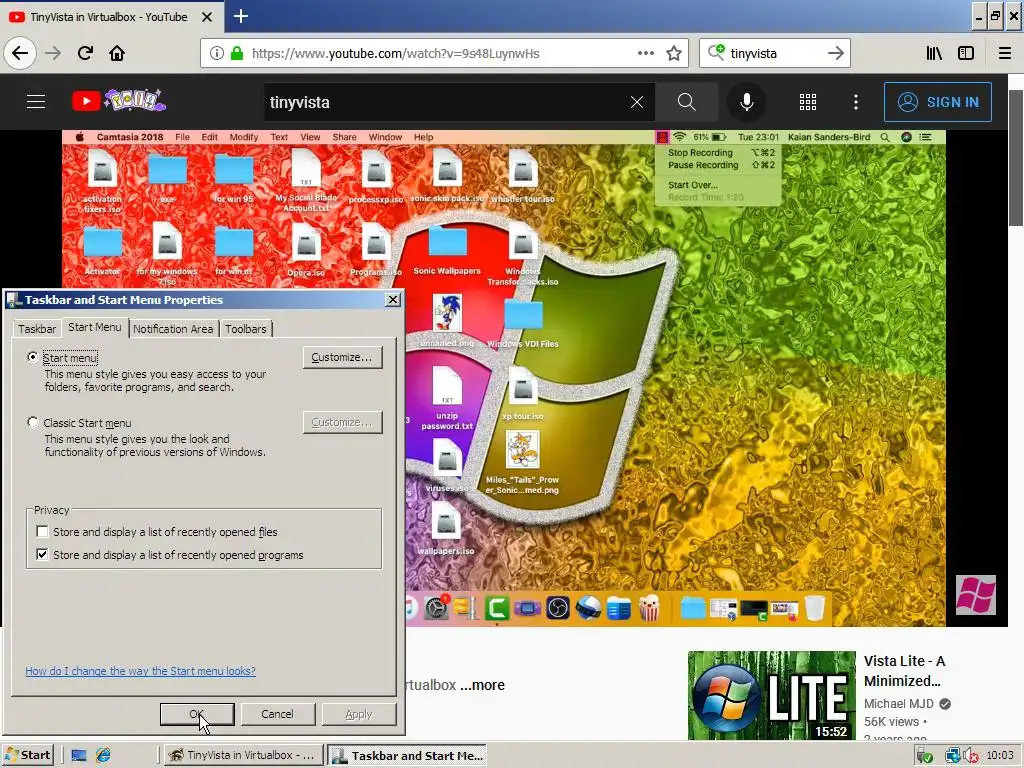Click the Windows Start button

pos(27,755)
